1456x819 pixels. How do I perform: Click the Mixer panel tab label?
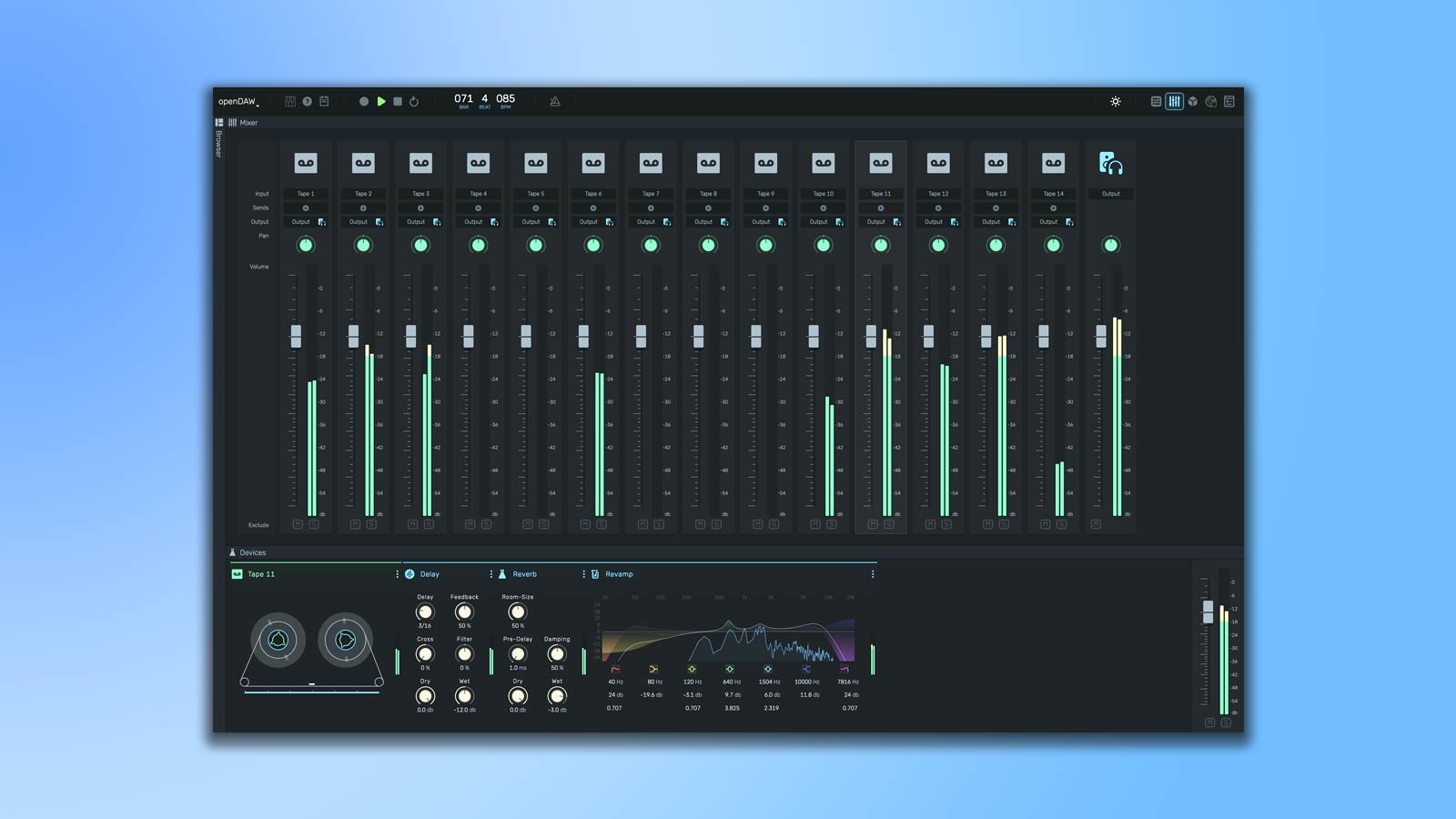coord(248,123)
